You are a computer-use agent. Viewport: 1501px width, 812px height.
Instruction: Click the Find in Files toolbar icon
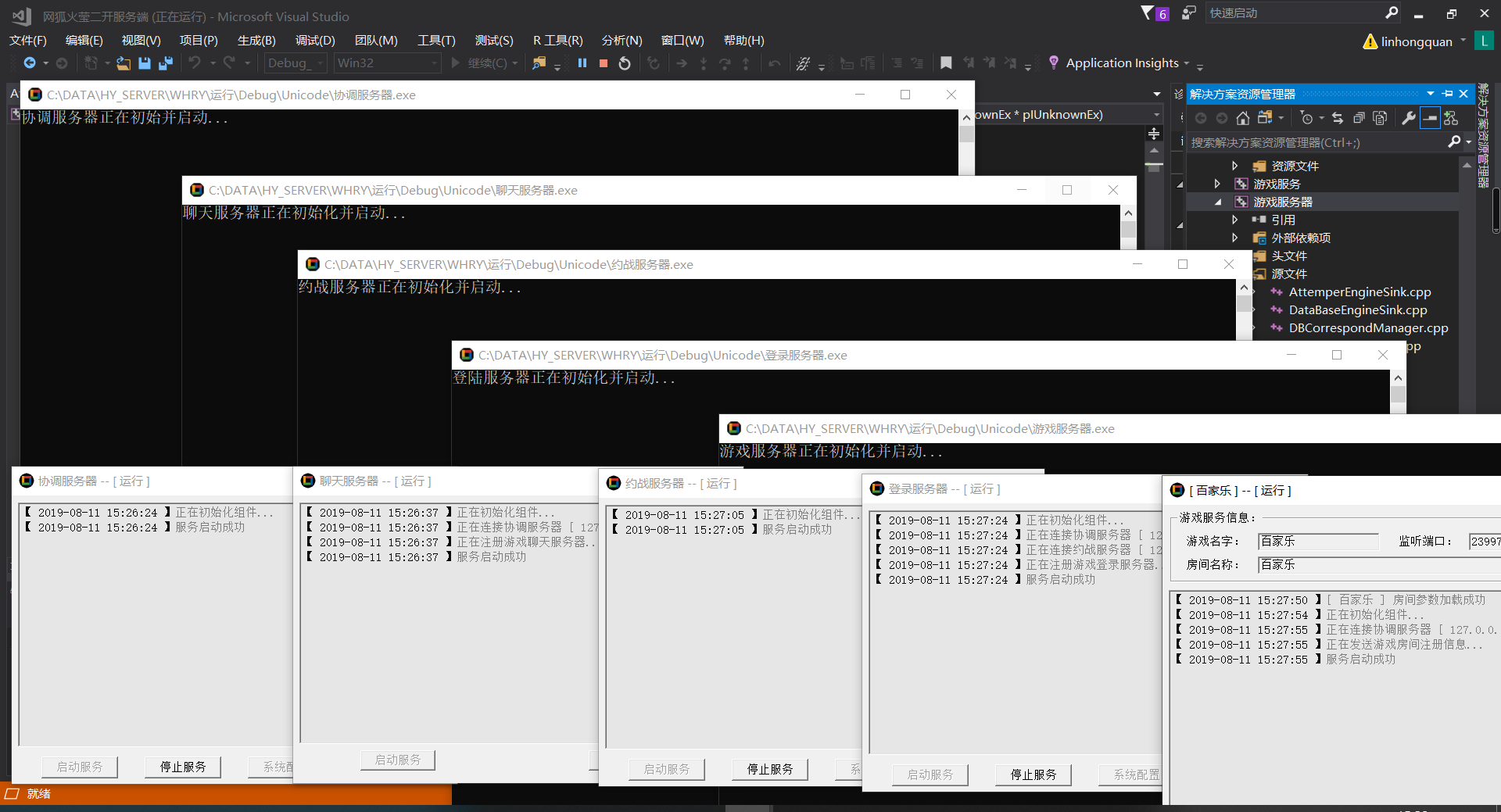tap(539, 63)
